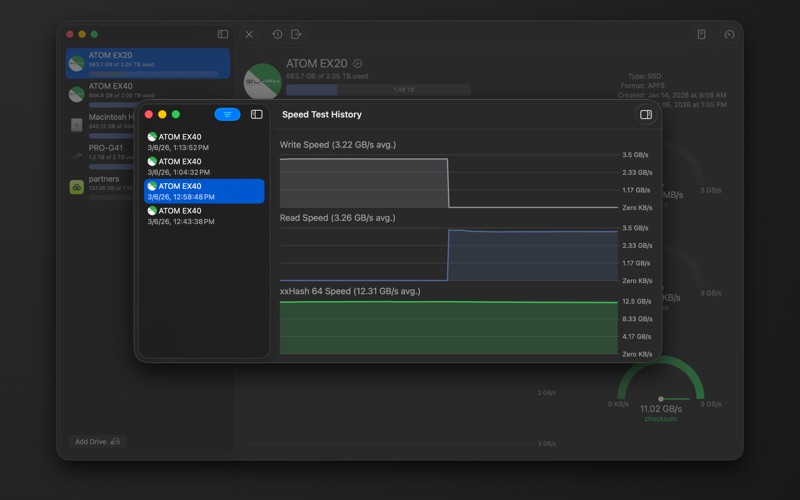Toggle the inspector panel in Speed Test History
Image resolution: width=800 pixels, height=500 pixels.
[646, 114]
